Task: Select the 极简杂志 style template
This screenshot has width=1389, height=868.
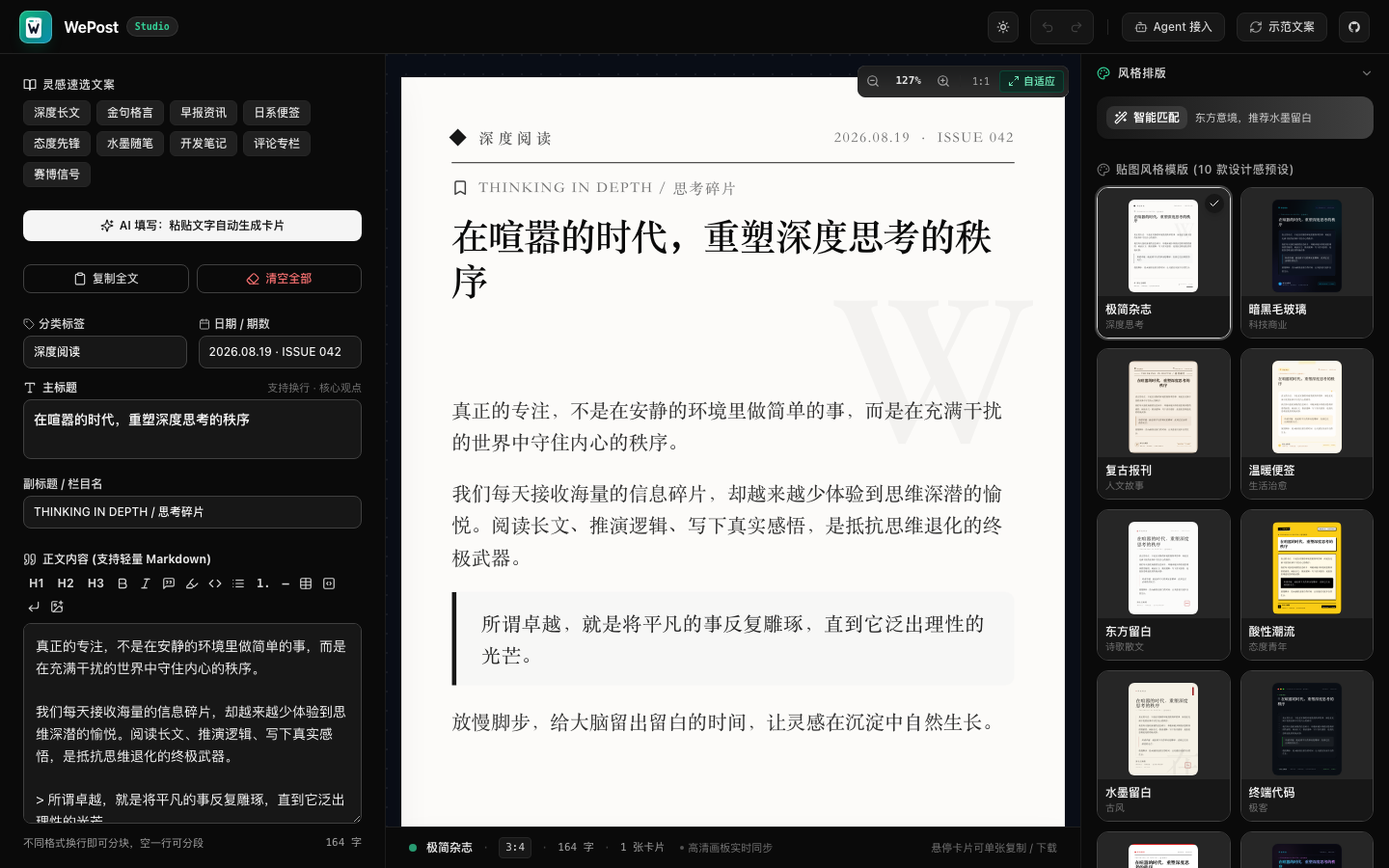Action: point(1163,262)
